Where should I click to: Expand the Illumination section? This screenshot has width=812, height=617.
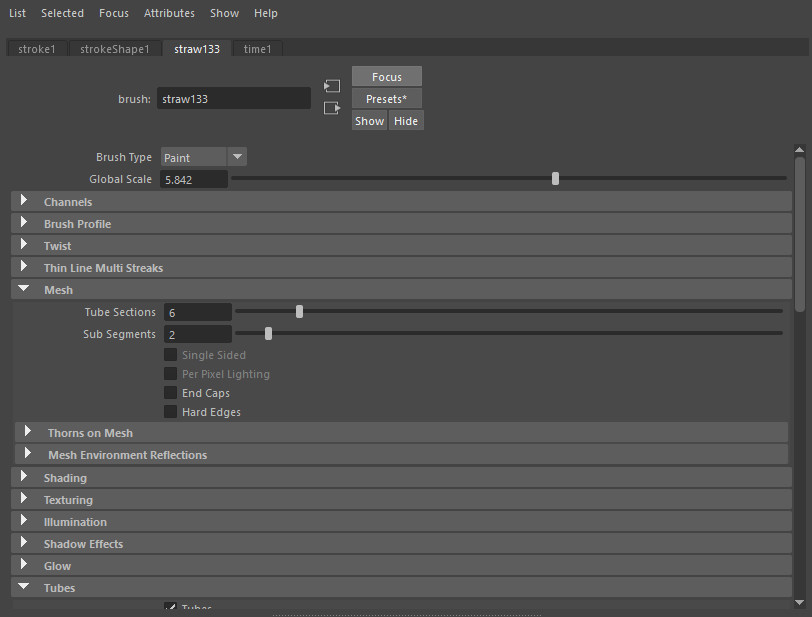401,522
